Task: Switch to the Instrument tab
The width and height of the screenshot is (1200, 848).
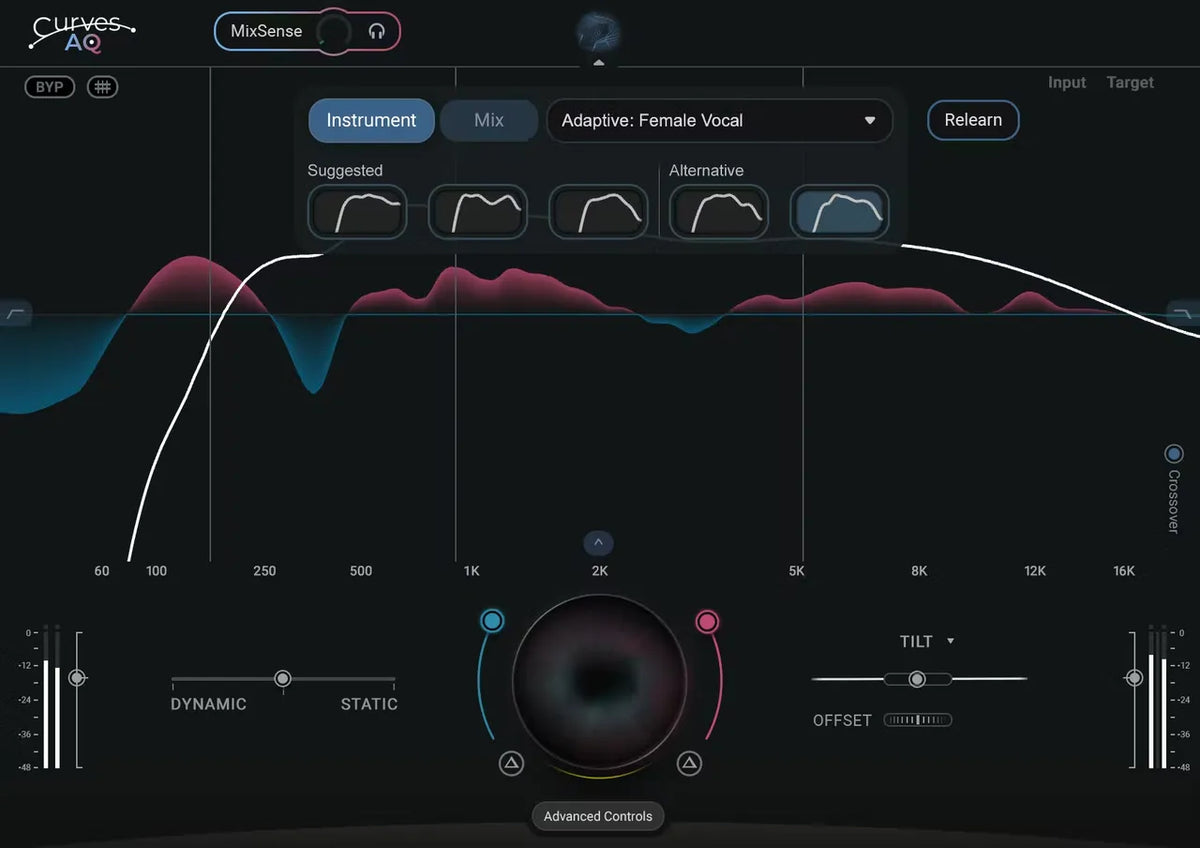Action: tap(371, 121)
